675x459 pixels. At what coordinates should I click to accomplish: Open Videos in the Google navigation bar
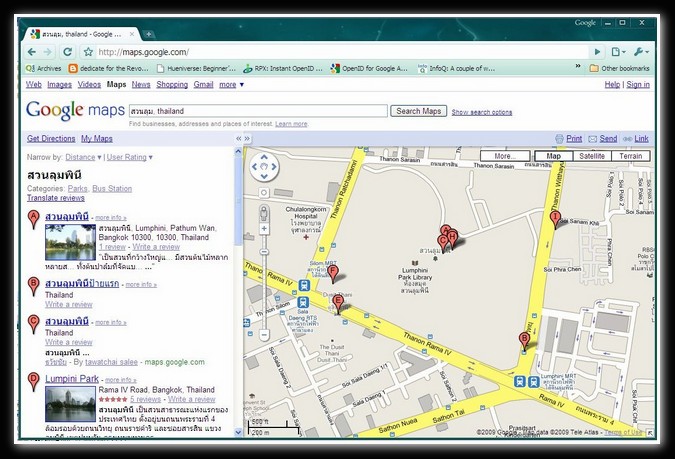point(89,84)
